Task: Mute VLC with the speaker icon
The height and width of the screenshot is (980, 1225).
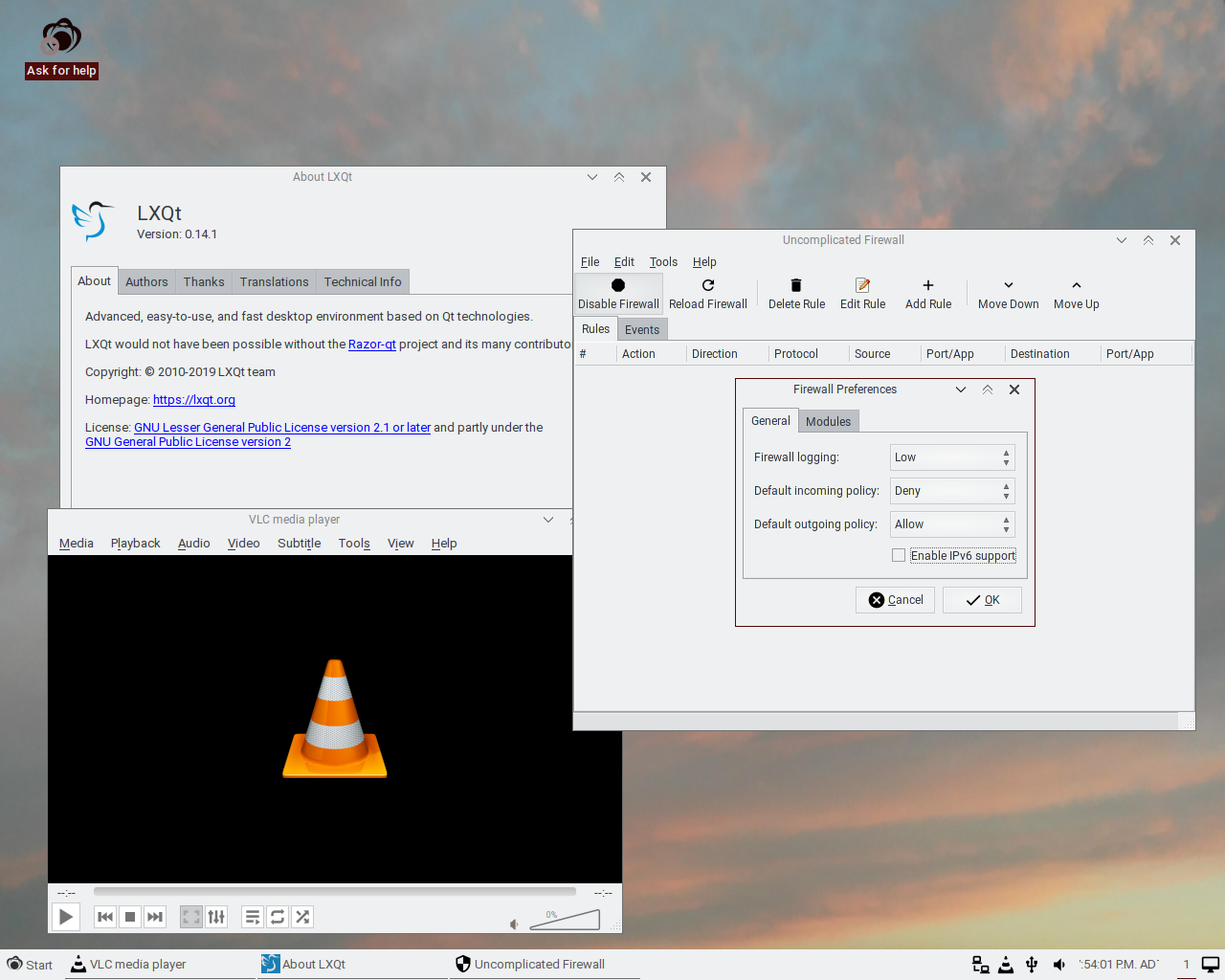Action: tap(515, 924)
